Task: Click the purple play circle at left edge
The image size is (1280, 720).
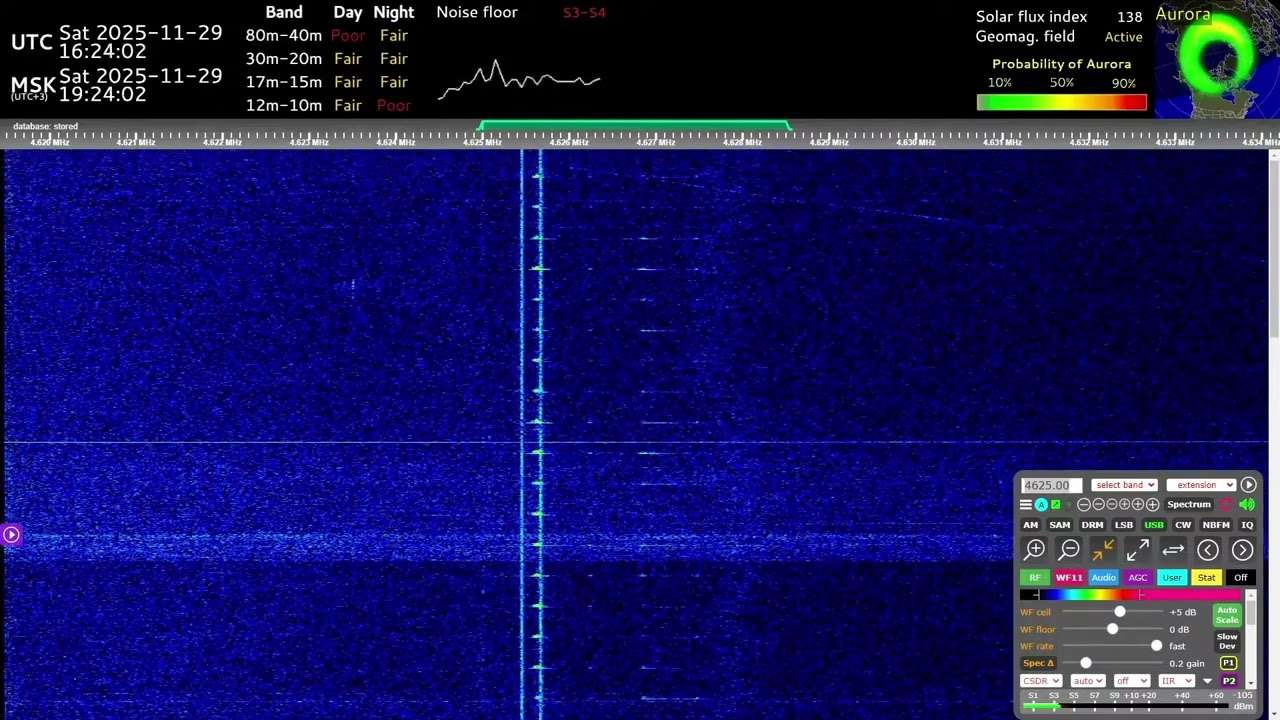Action: 11,535
